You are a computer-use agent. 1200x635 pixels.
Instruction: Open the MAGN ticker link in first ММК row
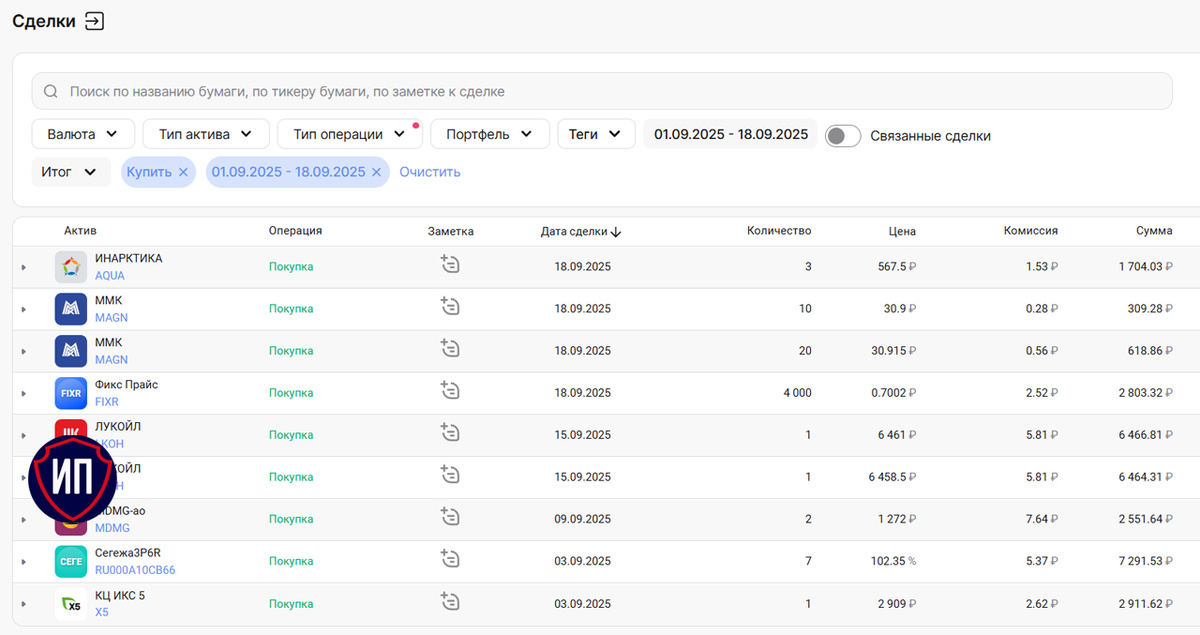[x=111, y=317]
